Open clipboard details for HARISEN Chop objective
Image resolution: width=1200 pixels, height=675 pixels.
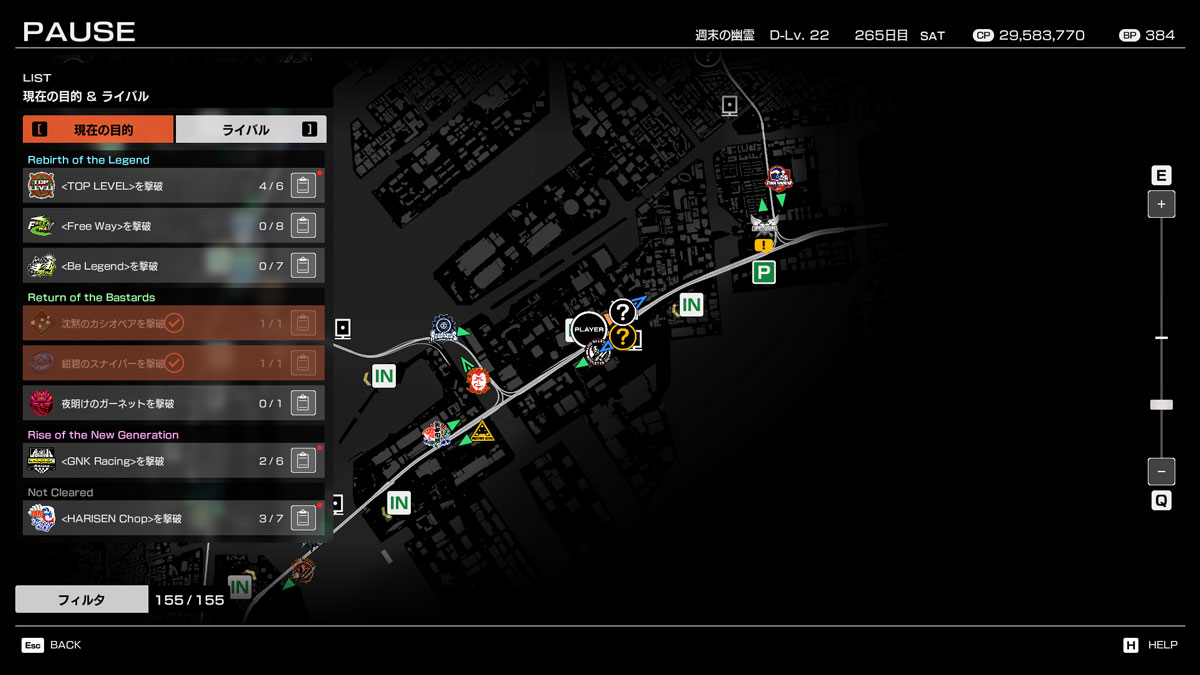303,519
